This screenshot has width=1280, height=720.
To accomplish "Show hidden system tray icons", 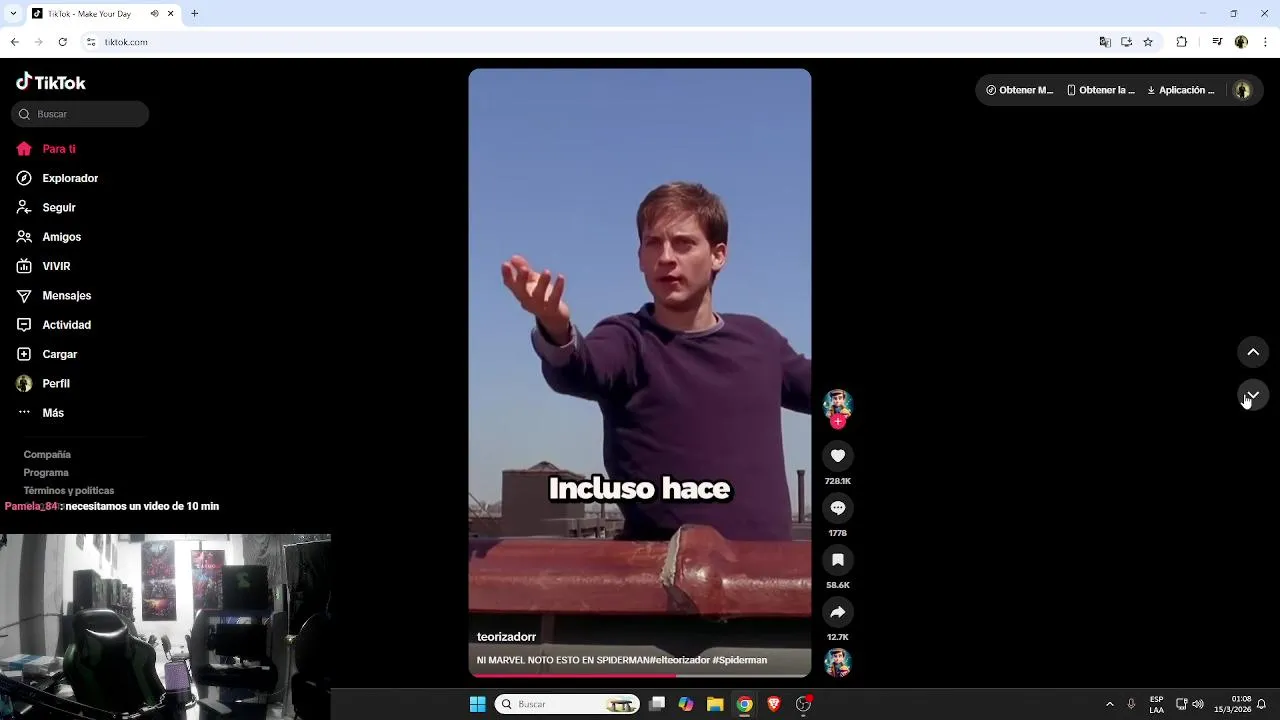I will click(1109, 704).
